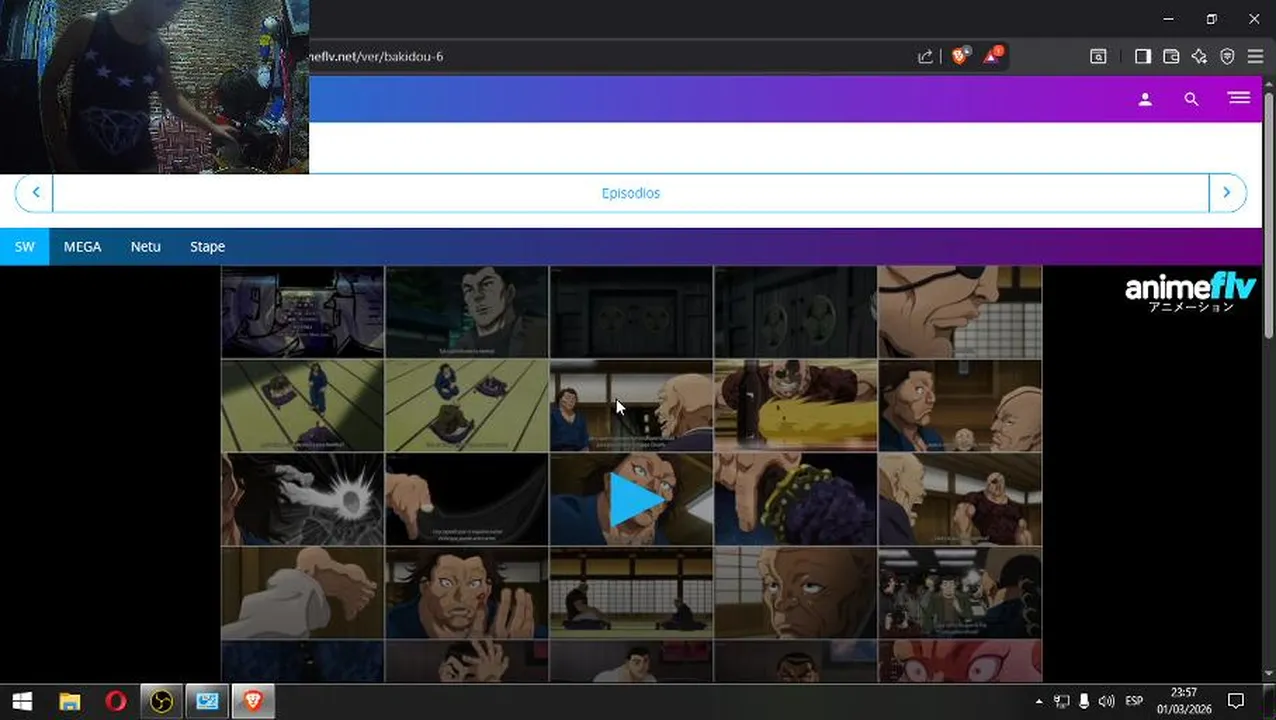The image size is (1276, 720).
Task: Open File Explorer from the taskbar
Action: point(69,702)
